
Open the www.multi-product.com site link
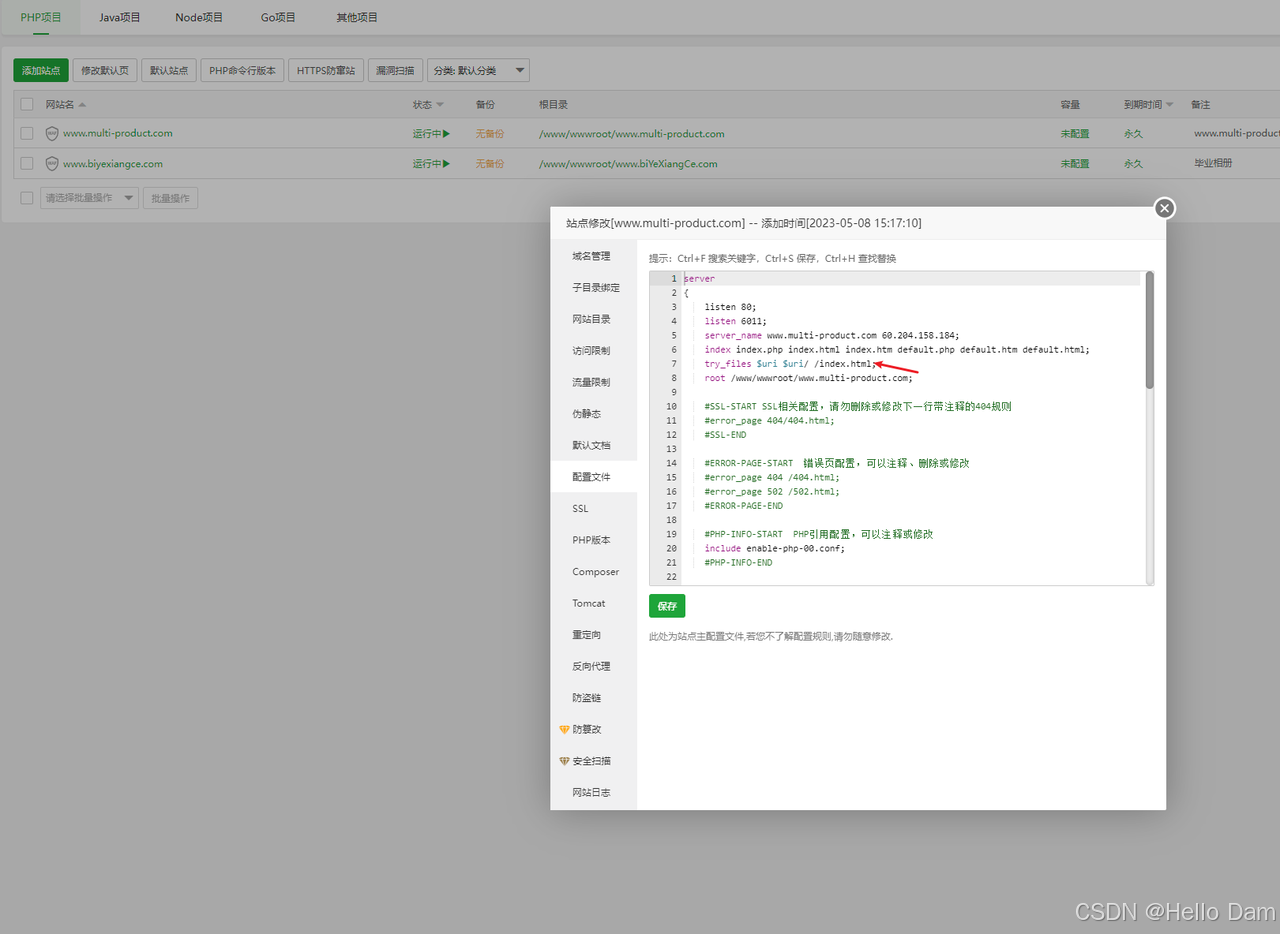pyautogui.click(x=118, y=133)
